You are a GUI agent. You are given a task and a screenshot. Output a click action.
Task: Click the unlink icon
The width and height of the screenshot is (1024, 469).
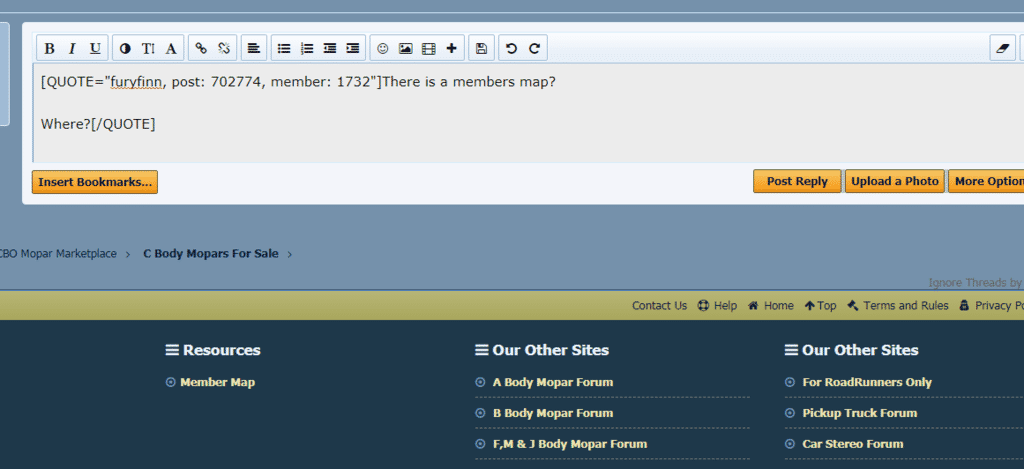[224, 48]
